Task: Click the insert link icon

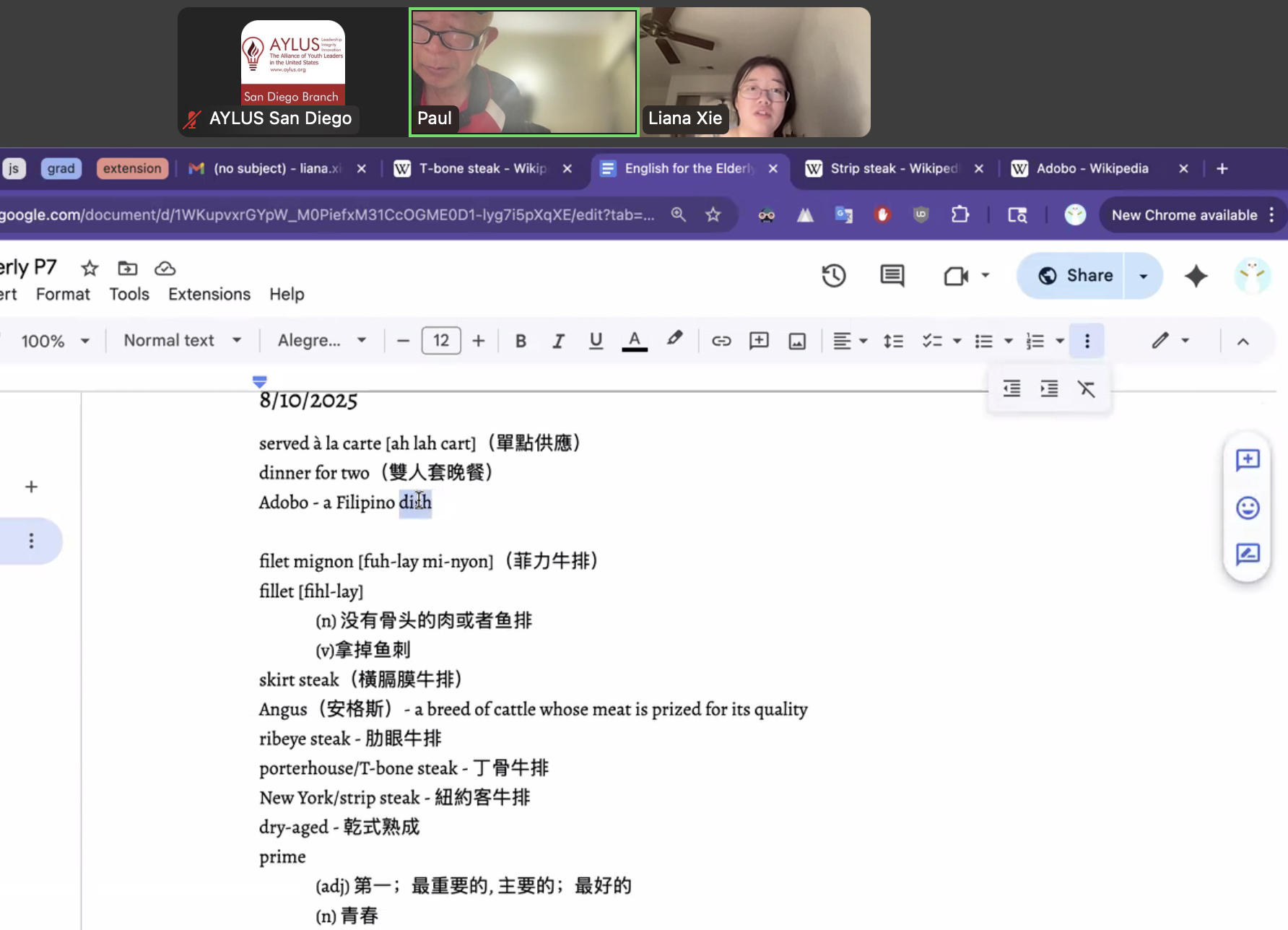Action: coord(721,341)
